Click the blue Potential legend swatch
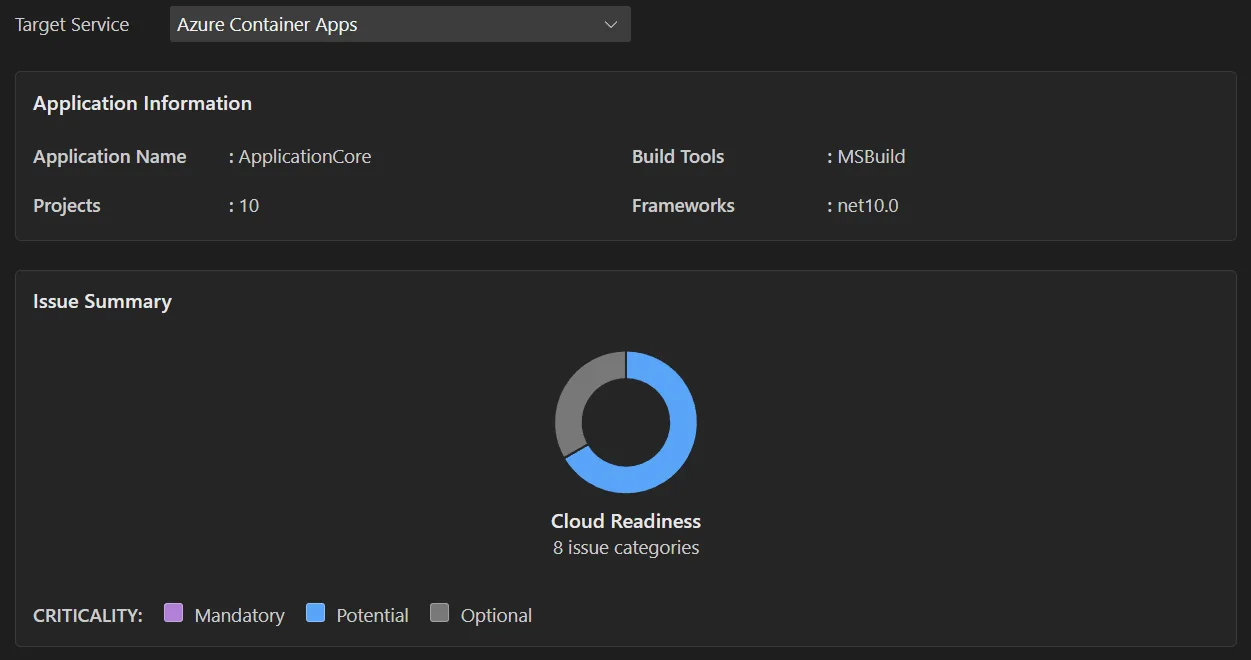The width and height of the screenshot is (1251, 660). pyautogui.click(x=315, y=613)
